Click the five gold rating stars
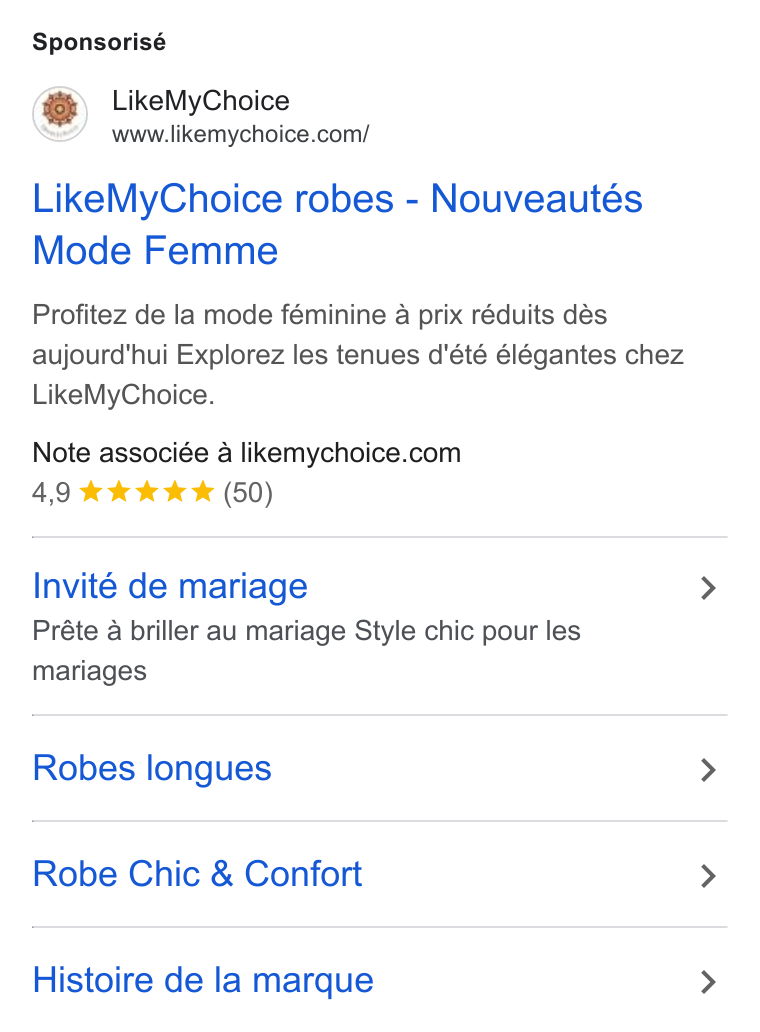760x1032 pixels. point(147,492)
